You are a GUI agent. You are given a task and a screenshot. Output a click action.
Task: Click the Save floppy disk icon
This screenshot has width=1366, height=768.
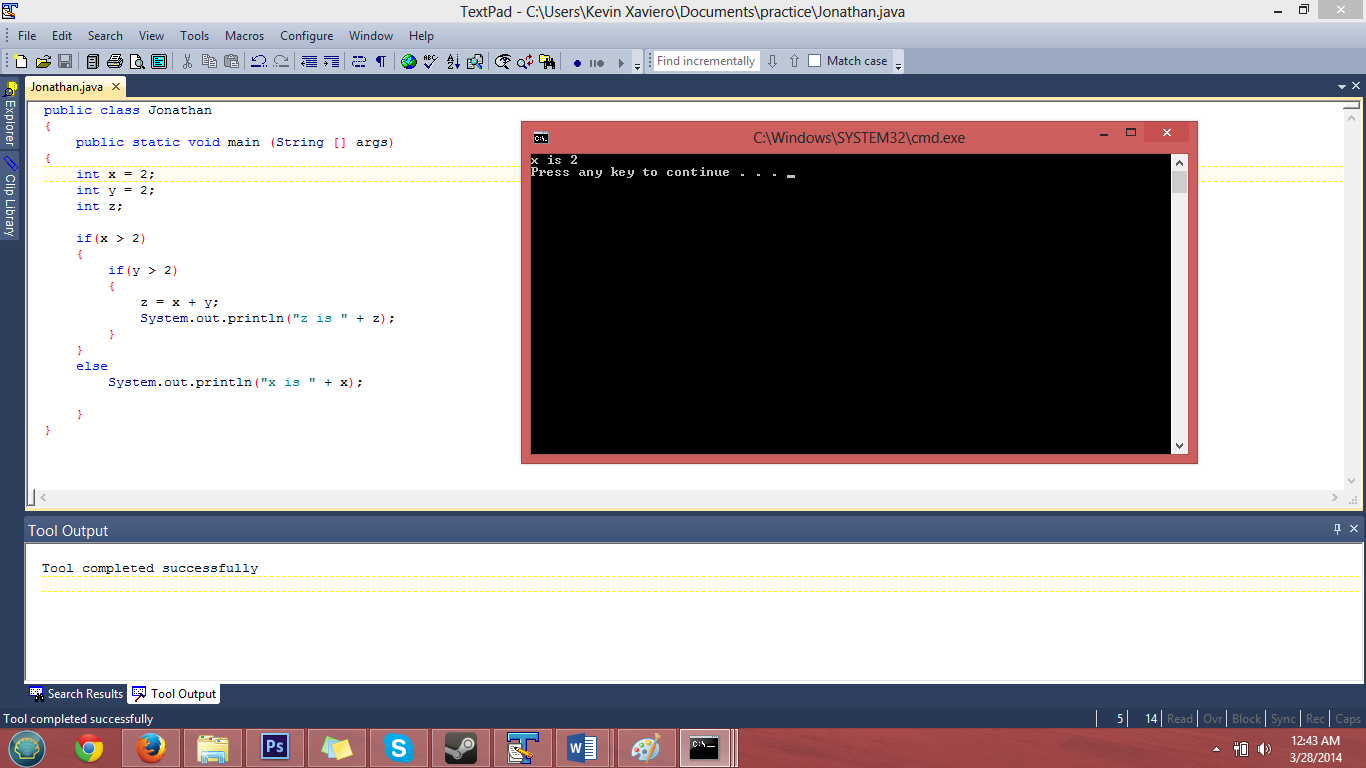click(65, 62)
